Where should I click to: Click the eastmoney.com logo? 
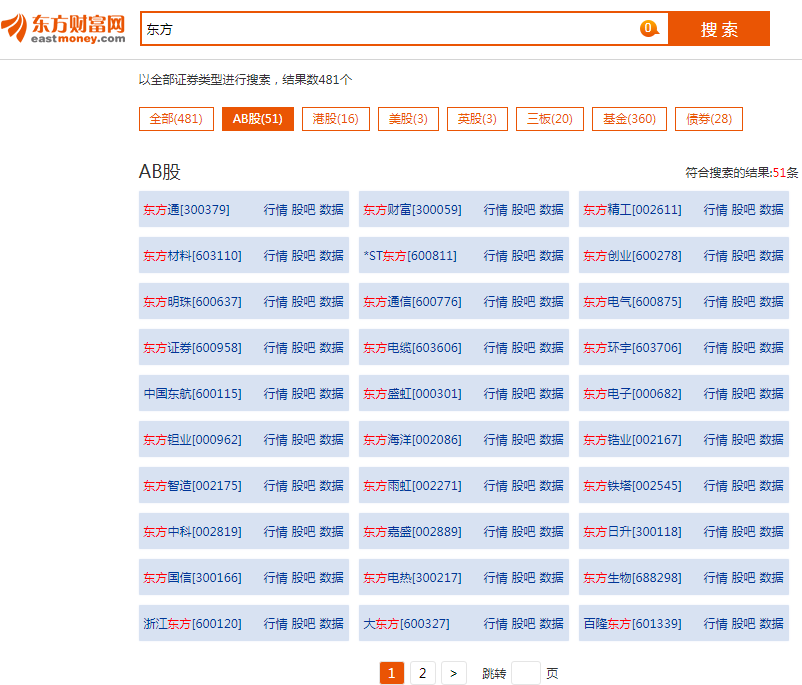point(63,28)
